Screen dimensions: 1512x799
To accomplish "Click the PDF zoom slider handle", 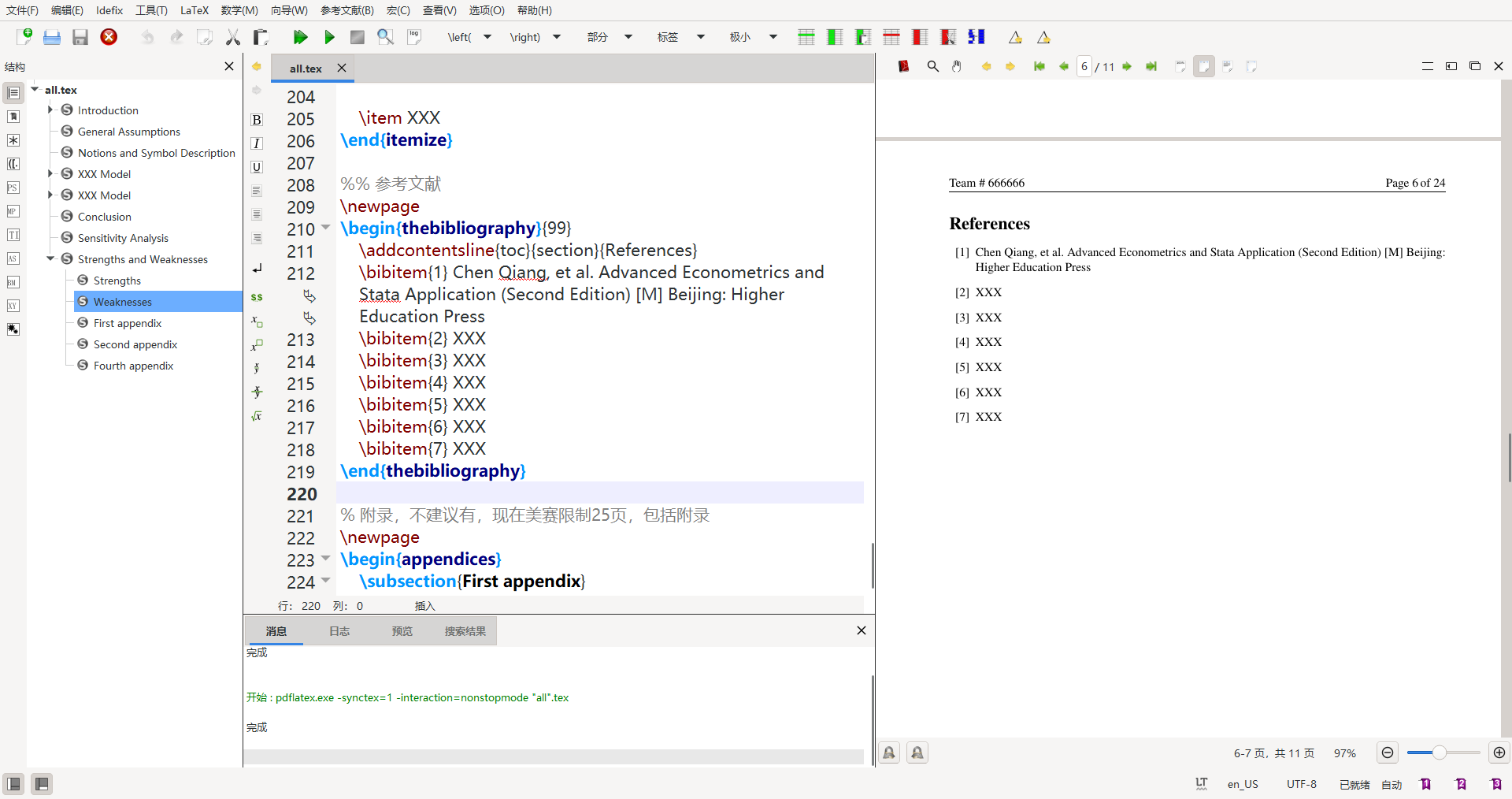I will 1439,753.
